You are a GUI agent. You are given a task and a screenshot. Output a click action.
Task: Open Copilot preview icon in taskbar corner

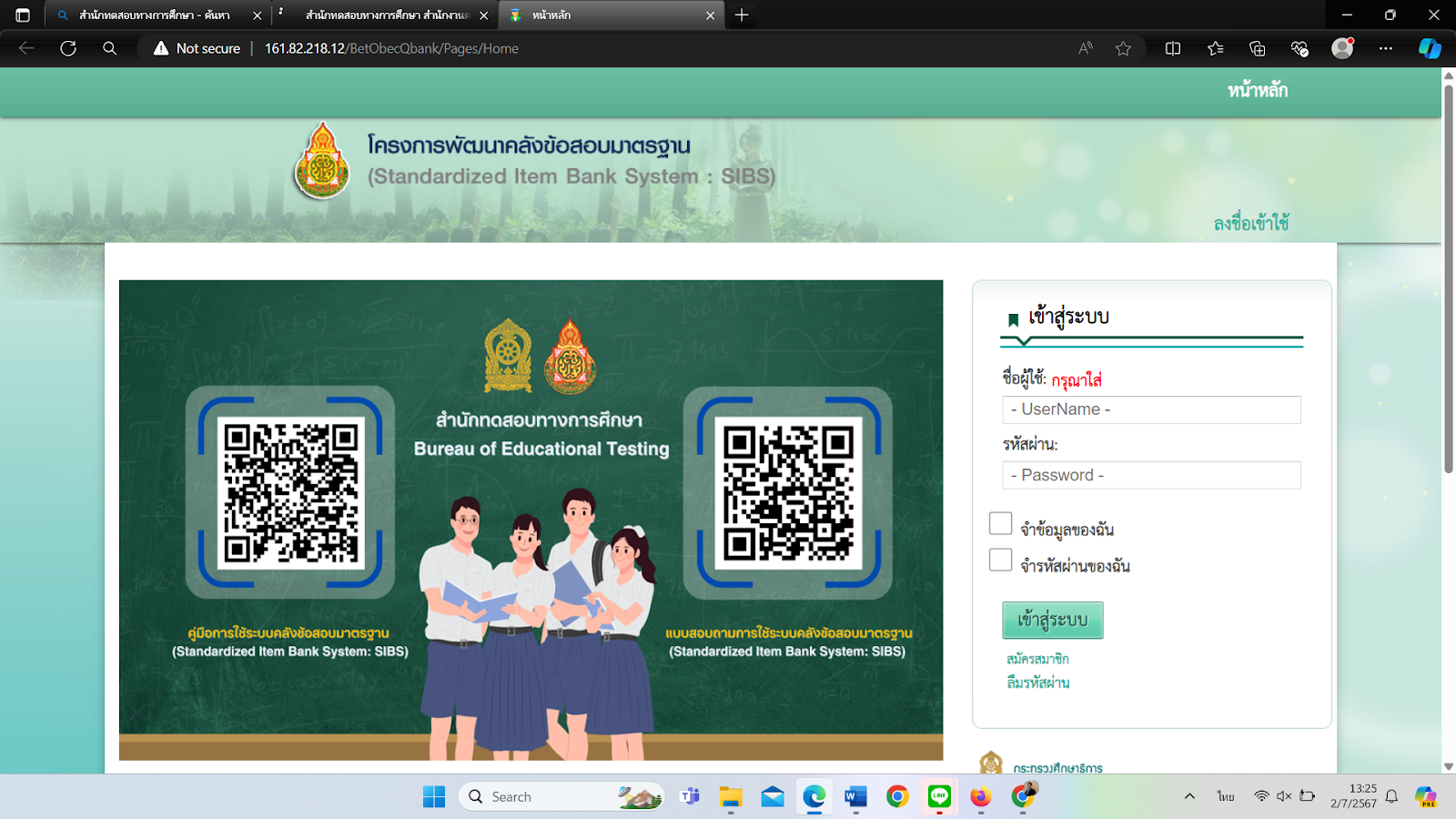(x=1426, y=797)
